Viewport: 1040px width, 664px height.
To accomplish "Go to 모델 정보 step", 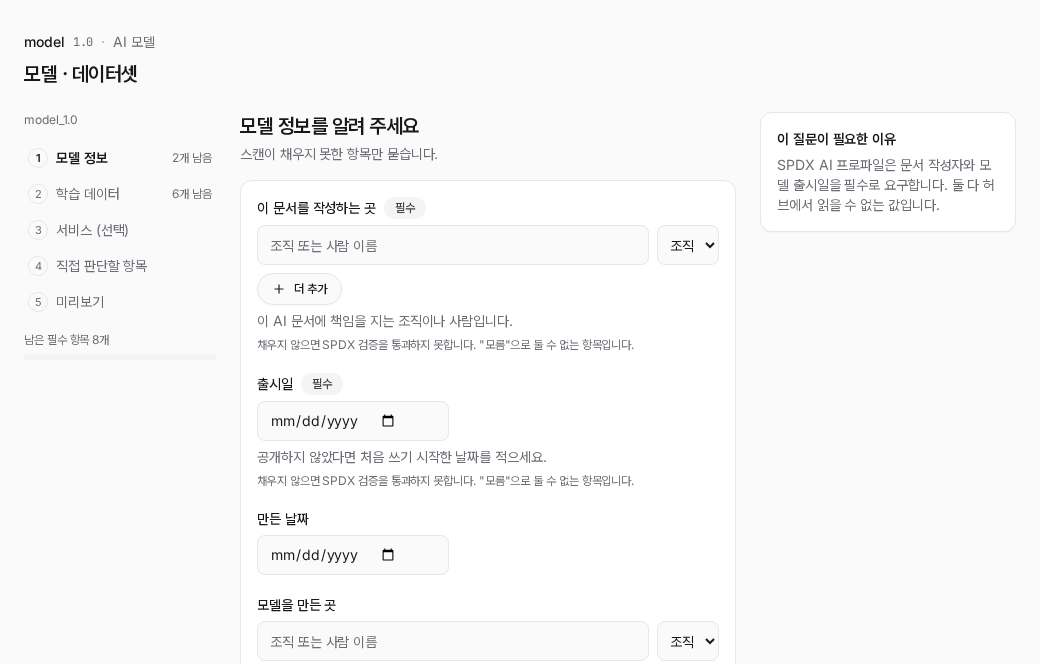I will pos(120,158).
